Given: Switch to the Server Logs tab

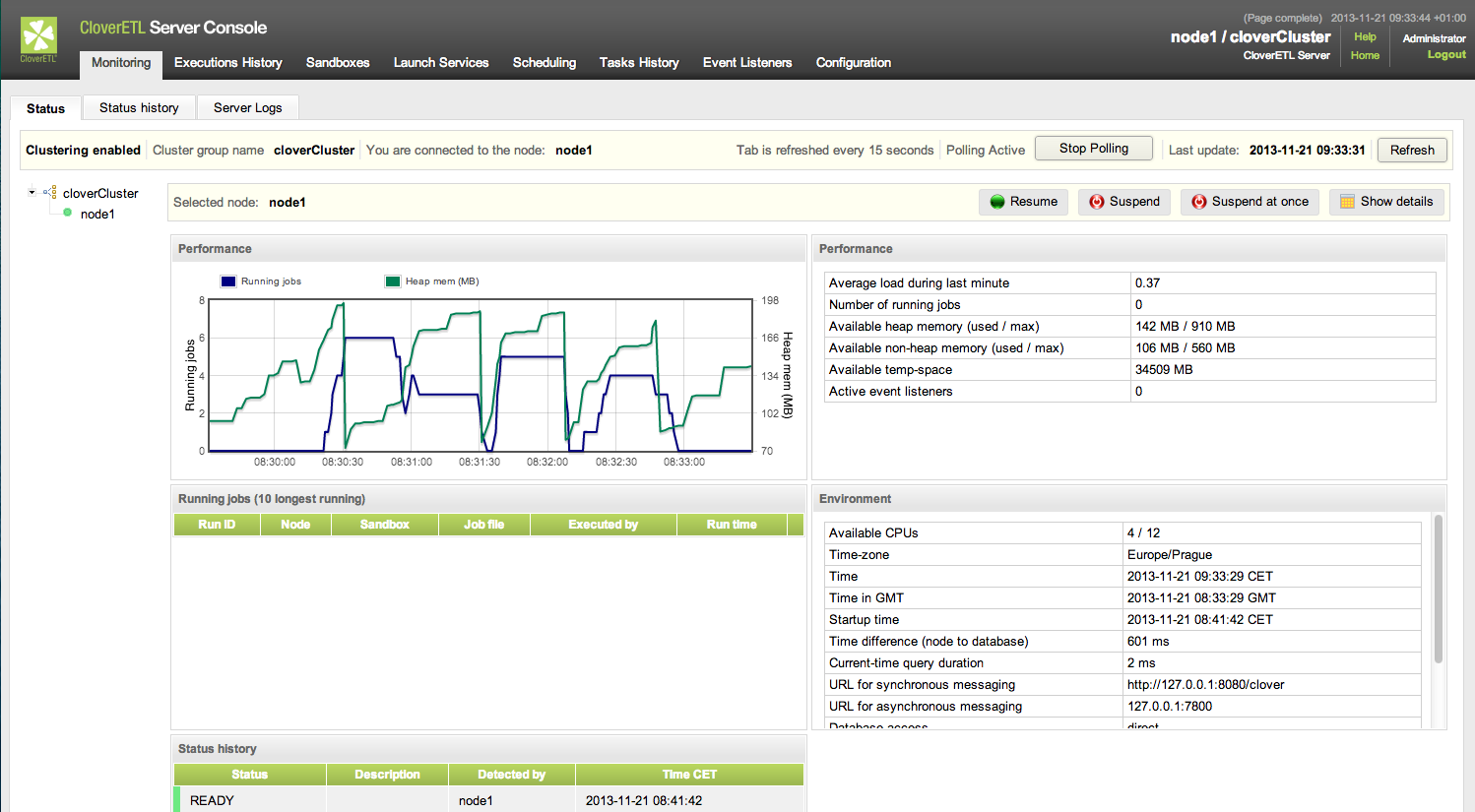Looking at the screenshot, I should pos(248,107).
